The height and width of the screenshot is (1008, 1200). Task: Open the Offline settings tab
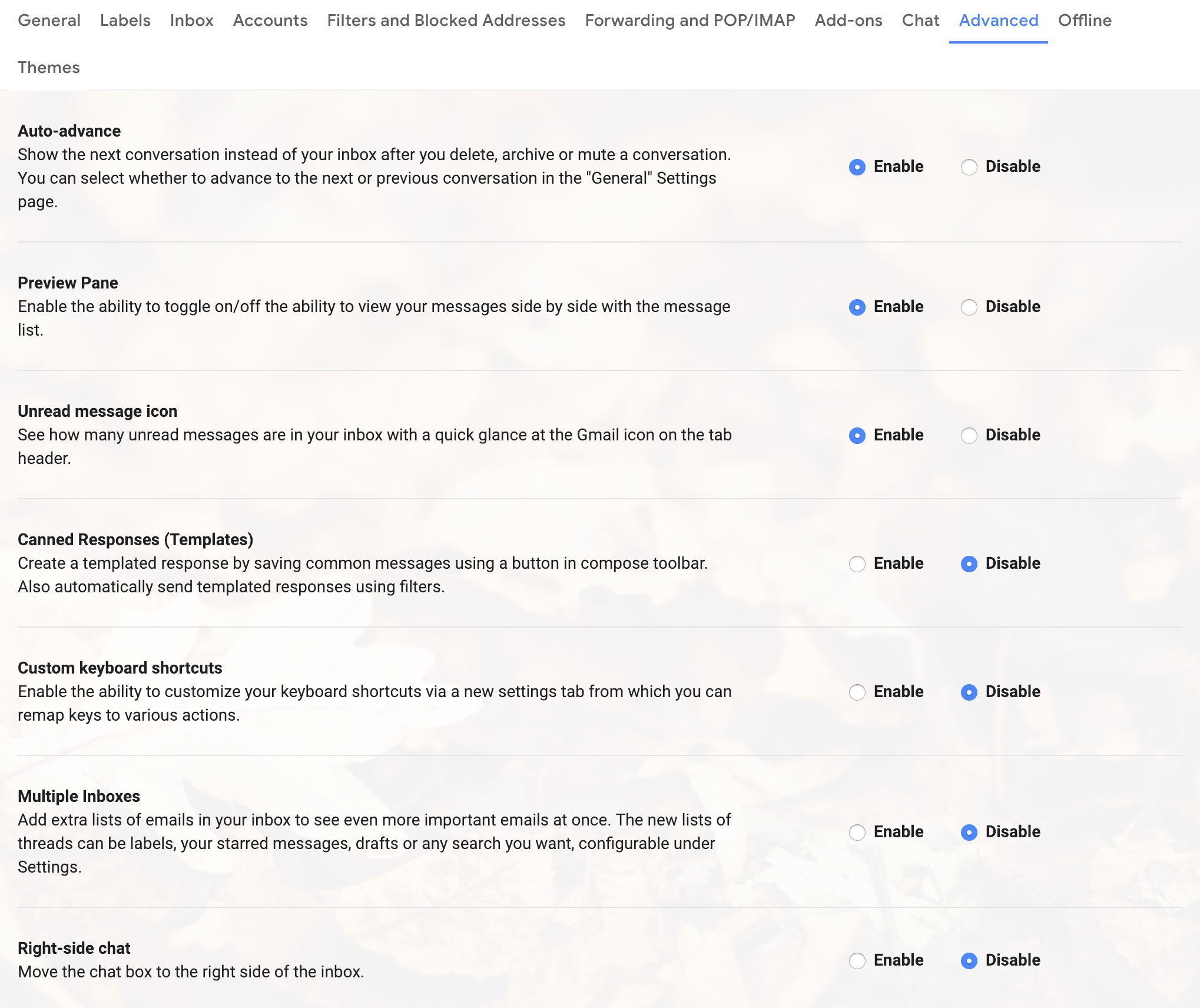point(1085,21)
